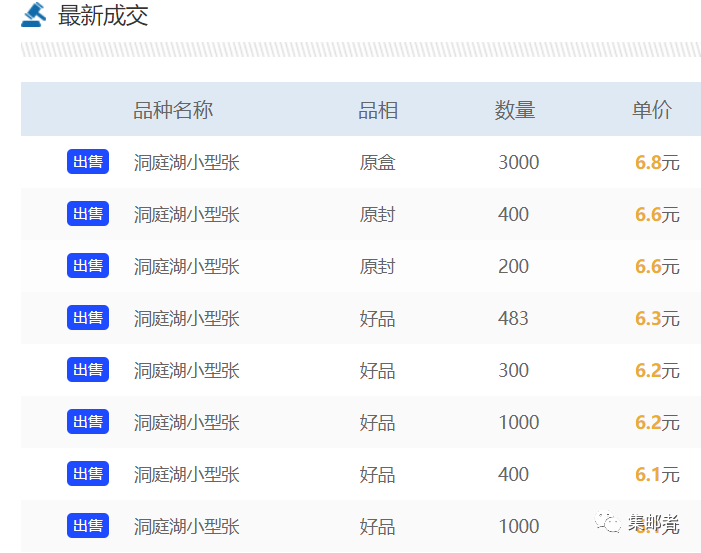Click 出售 badge in the 300 quantity row
This screenshot has width=701, height=553.
pyautogui.click(x=88, y=369)
